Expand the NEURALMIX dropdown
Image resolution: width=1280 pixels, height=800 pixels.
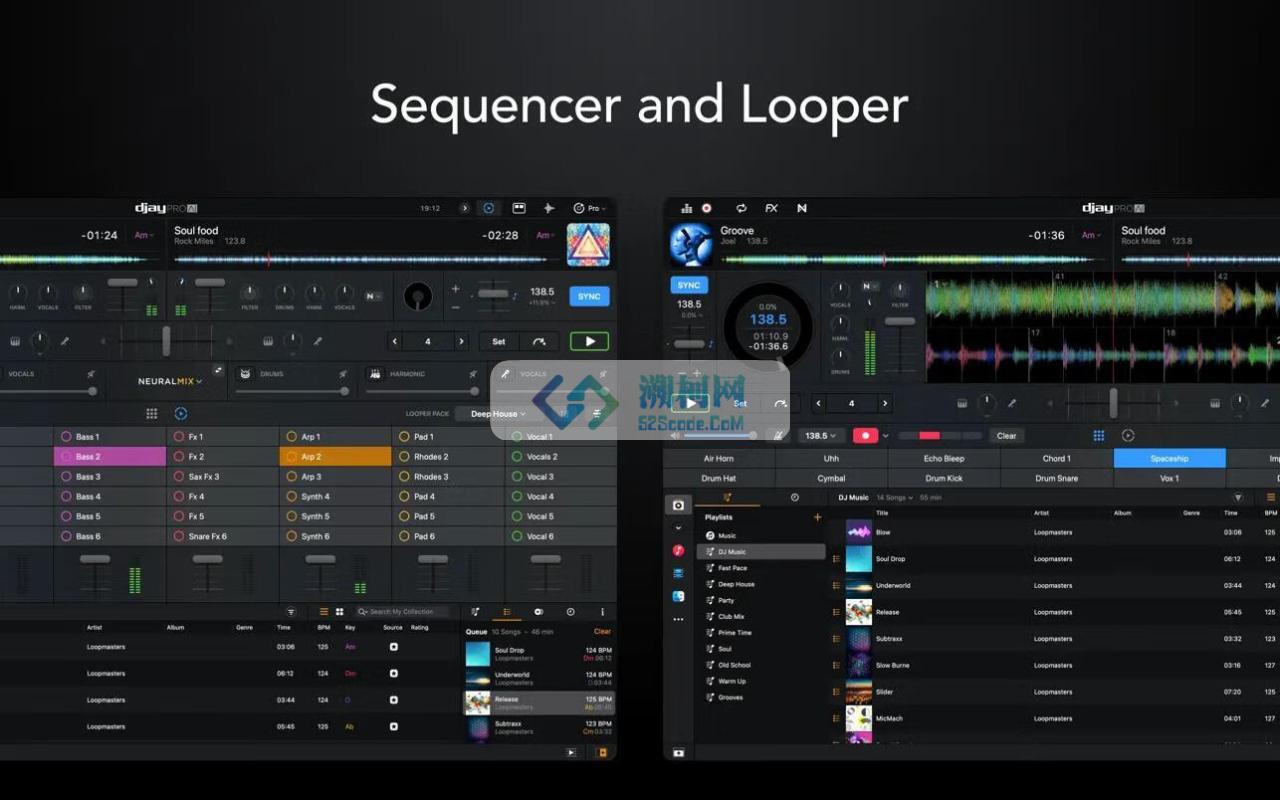click(x=169, y=381)
